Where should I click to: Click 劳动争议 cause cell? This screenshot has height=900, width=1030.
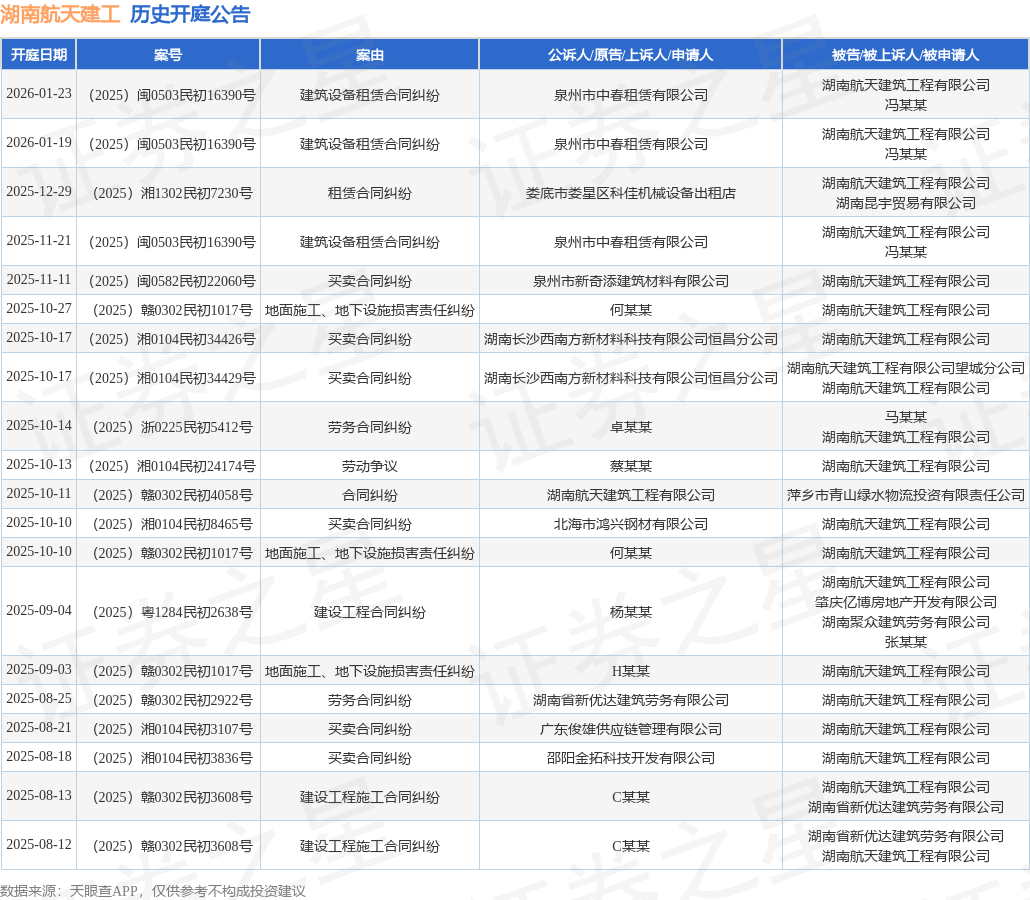click(x=370, y=466)
